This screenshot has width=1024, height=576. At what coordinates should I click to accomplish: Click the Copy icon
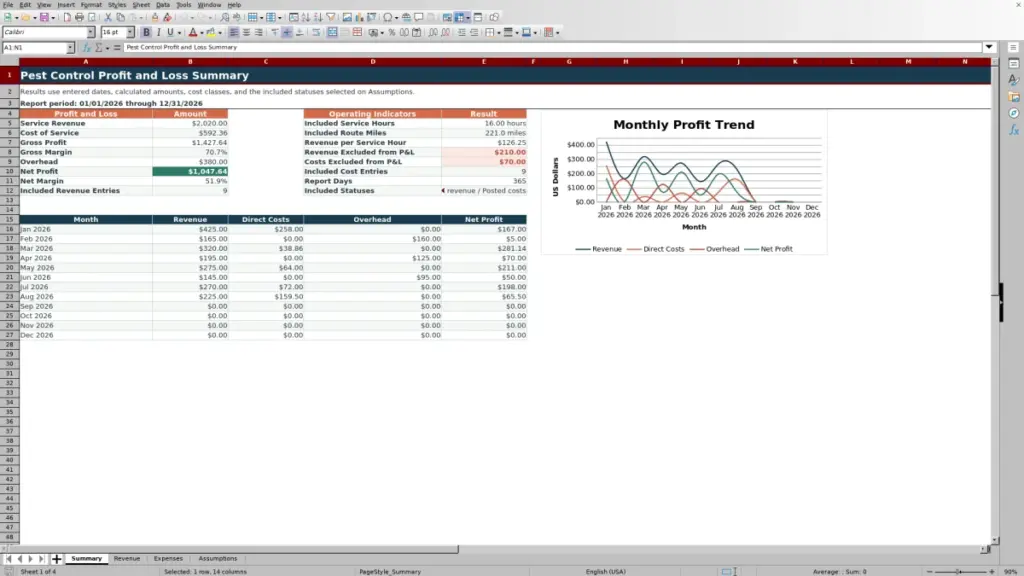pos(120,18)
